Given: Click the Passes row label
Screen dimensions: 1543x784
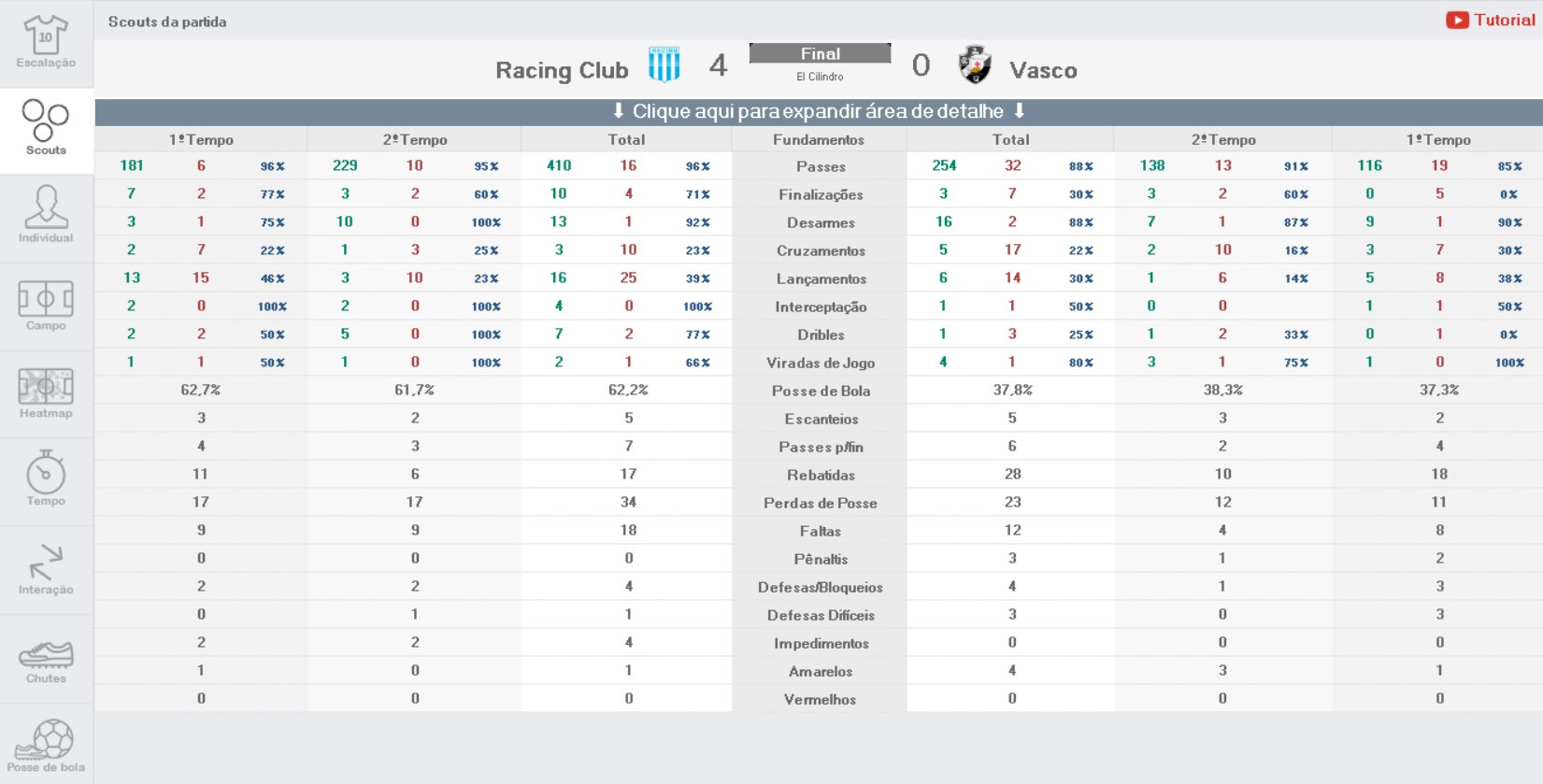Looking at the screenshot, I should pos(820,166).
